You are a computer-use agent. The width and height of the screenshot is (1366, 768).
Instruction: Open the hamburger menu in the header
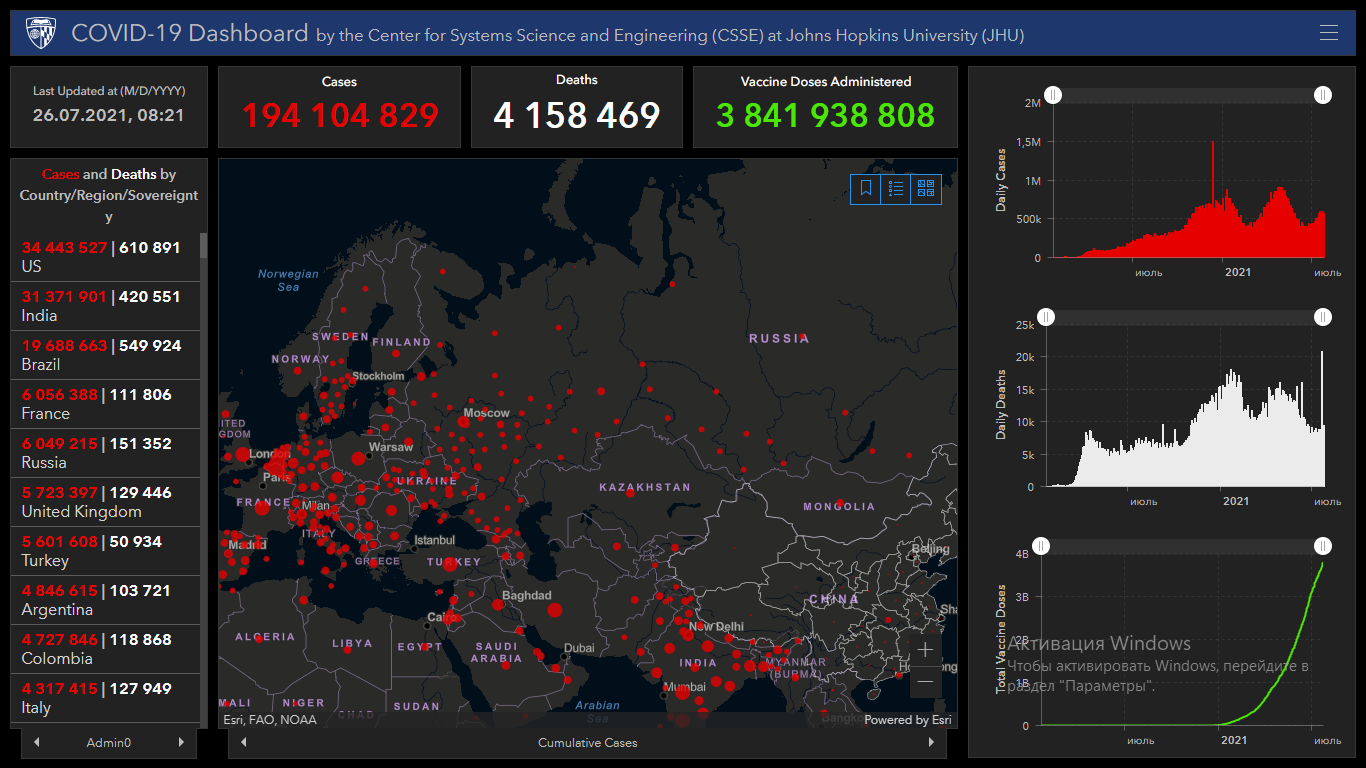pos(1328,33)
